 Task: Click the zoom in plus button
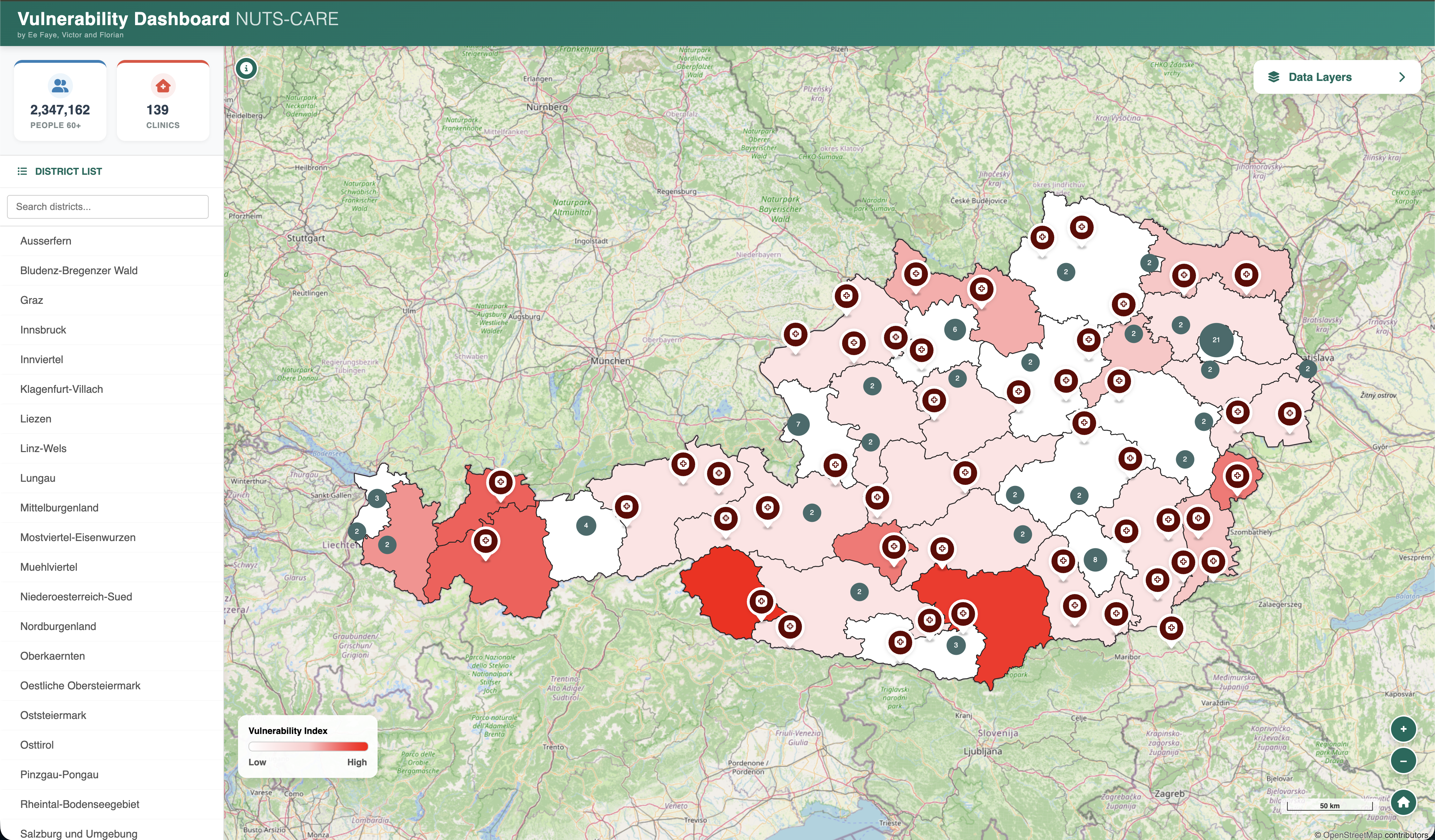point(1403,729)
